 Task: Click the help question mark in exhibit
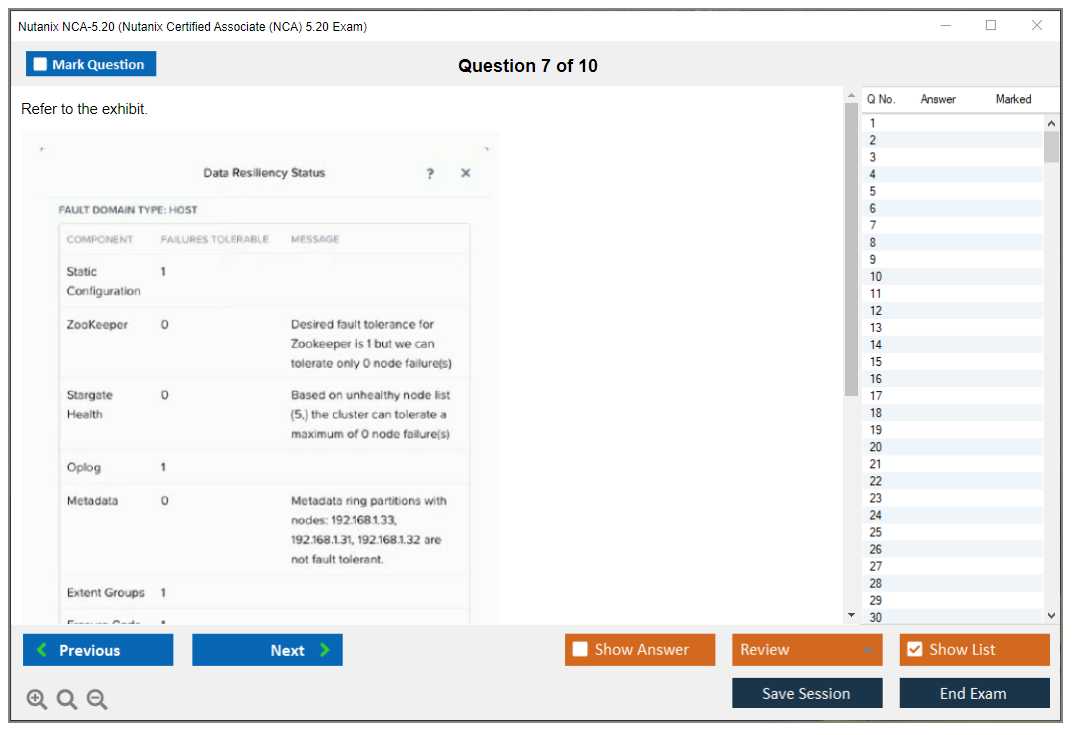(x=430, y=174)
